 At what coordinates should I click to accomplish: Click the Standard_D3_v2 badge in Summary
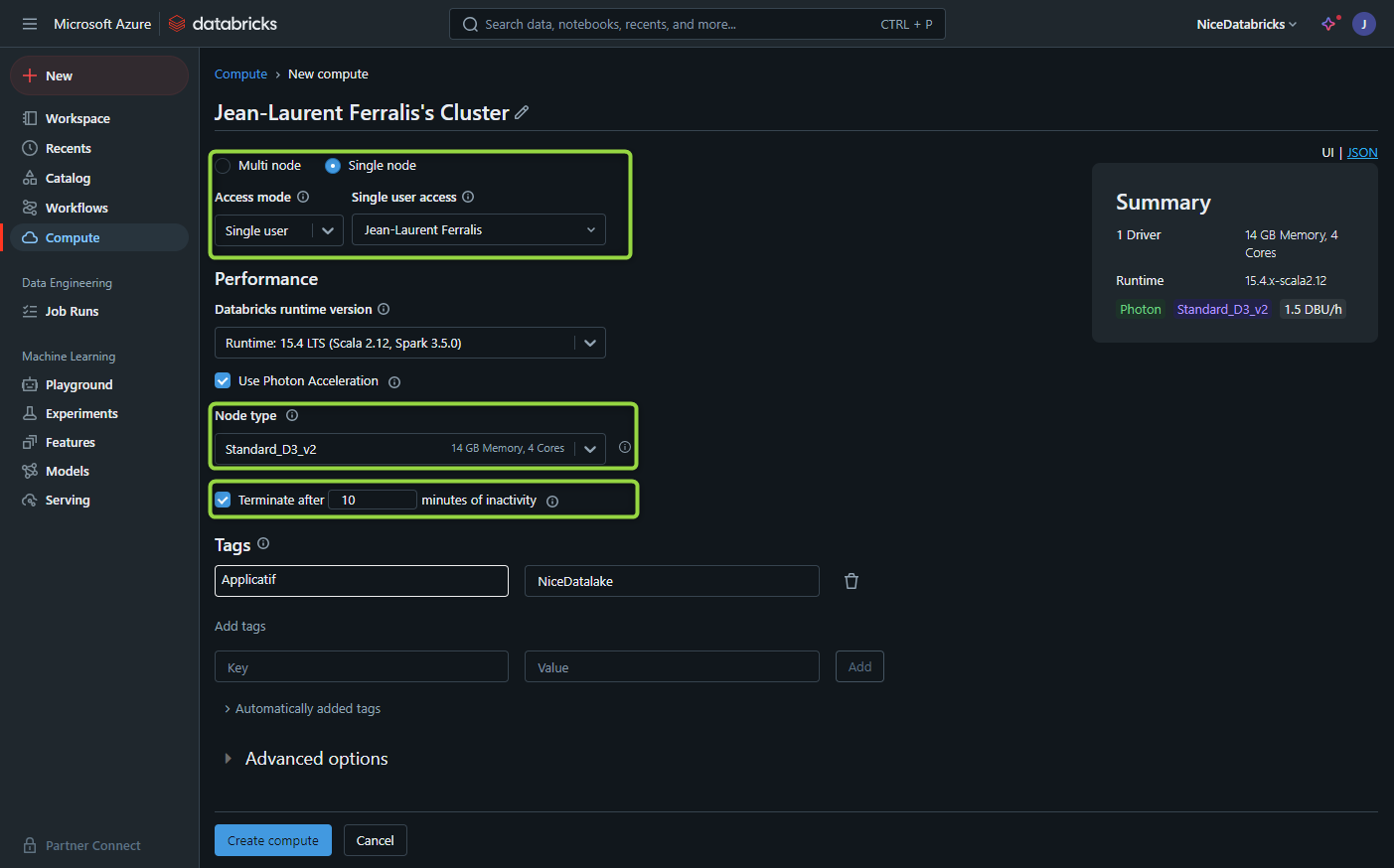[x=1222, y=309]
